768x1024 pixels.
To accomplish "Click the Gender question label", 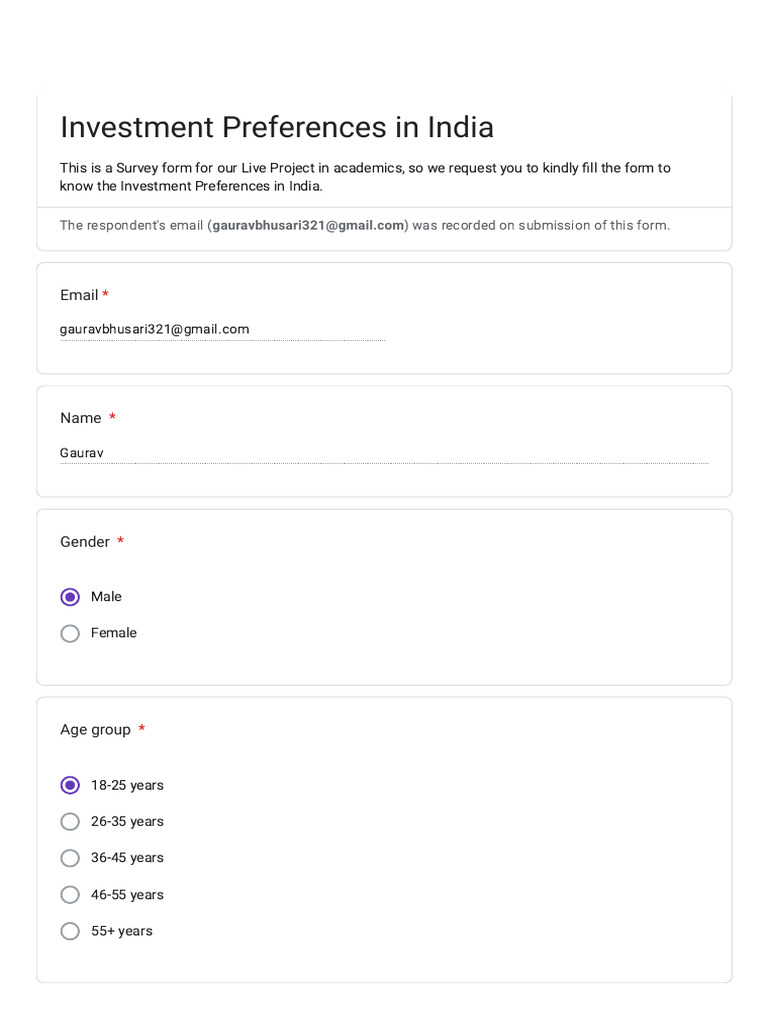I will click(85, 542).
